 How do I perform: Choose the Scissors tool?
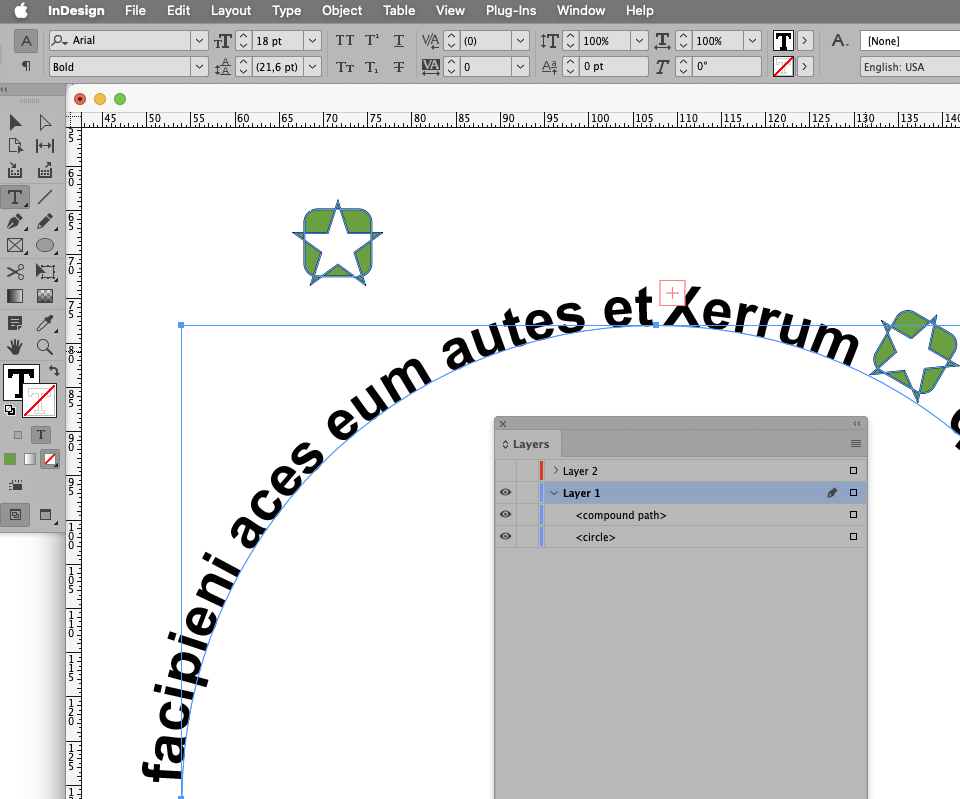click(14, 271)
